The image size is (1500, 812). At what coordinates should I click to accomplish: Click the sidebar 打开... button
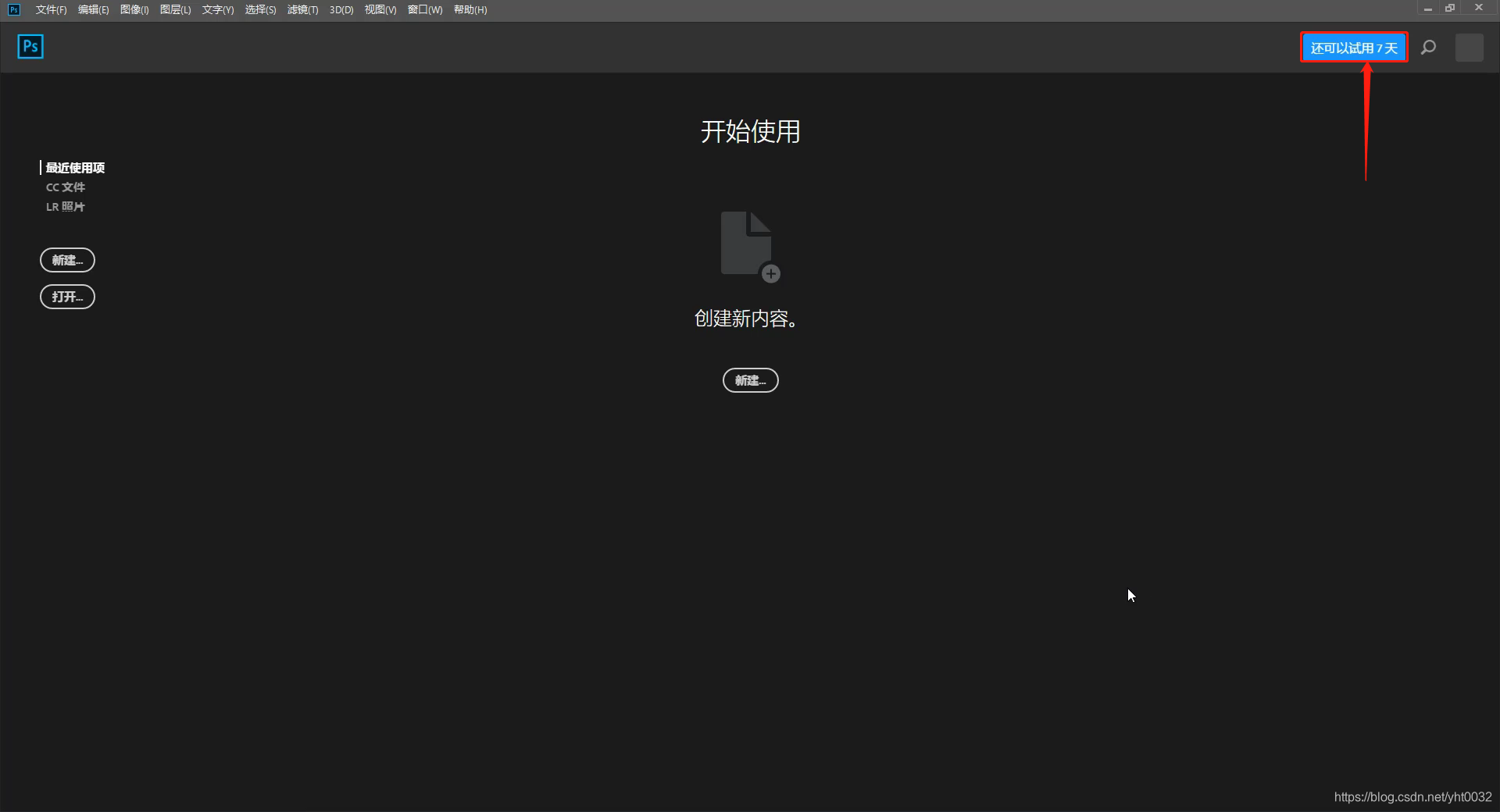click(67, 297)
